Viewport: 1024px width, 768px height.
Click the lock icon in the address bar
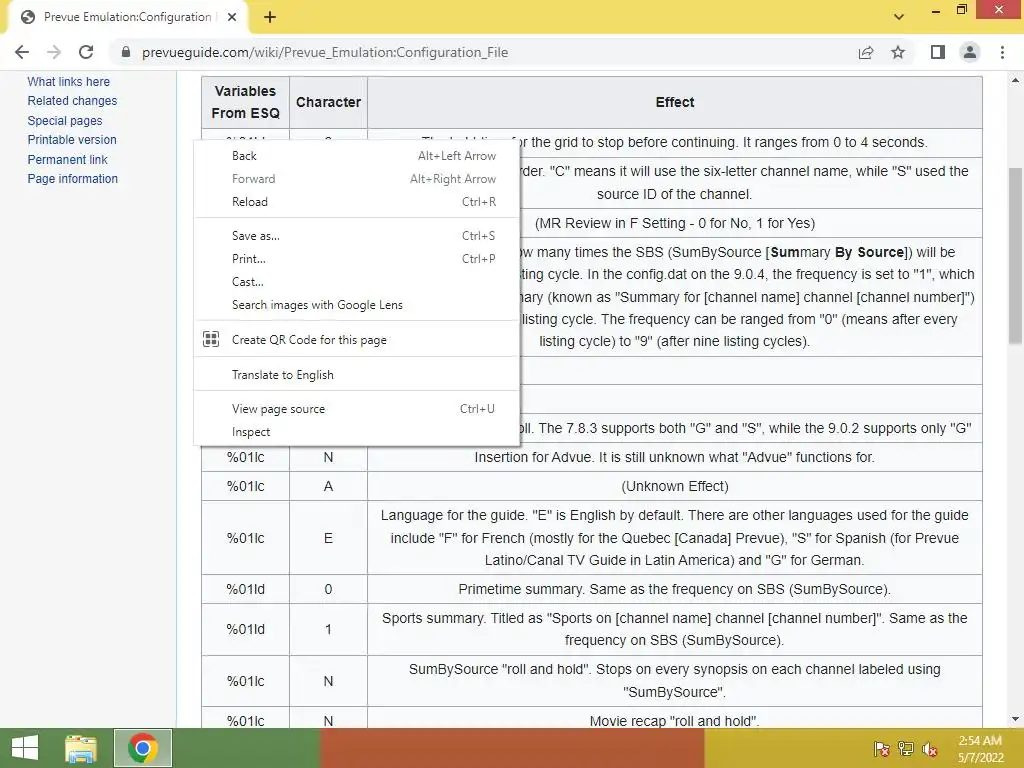(x=126, y=52)
